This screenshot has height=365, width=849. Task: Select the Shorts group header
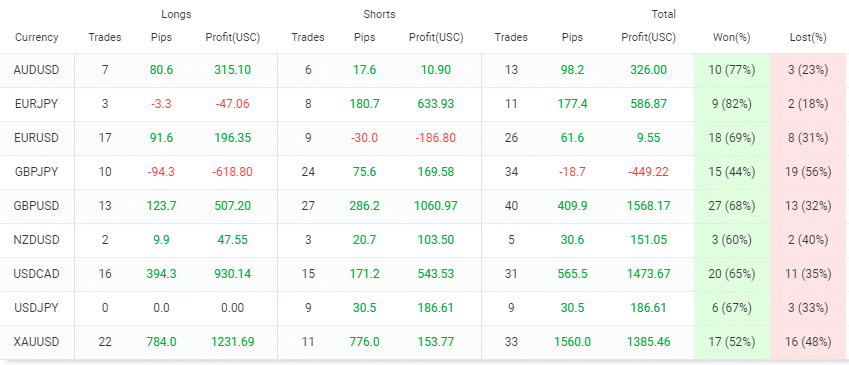(379, 15)
